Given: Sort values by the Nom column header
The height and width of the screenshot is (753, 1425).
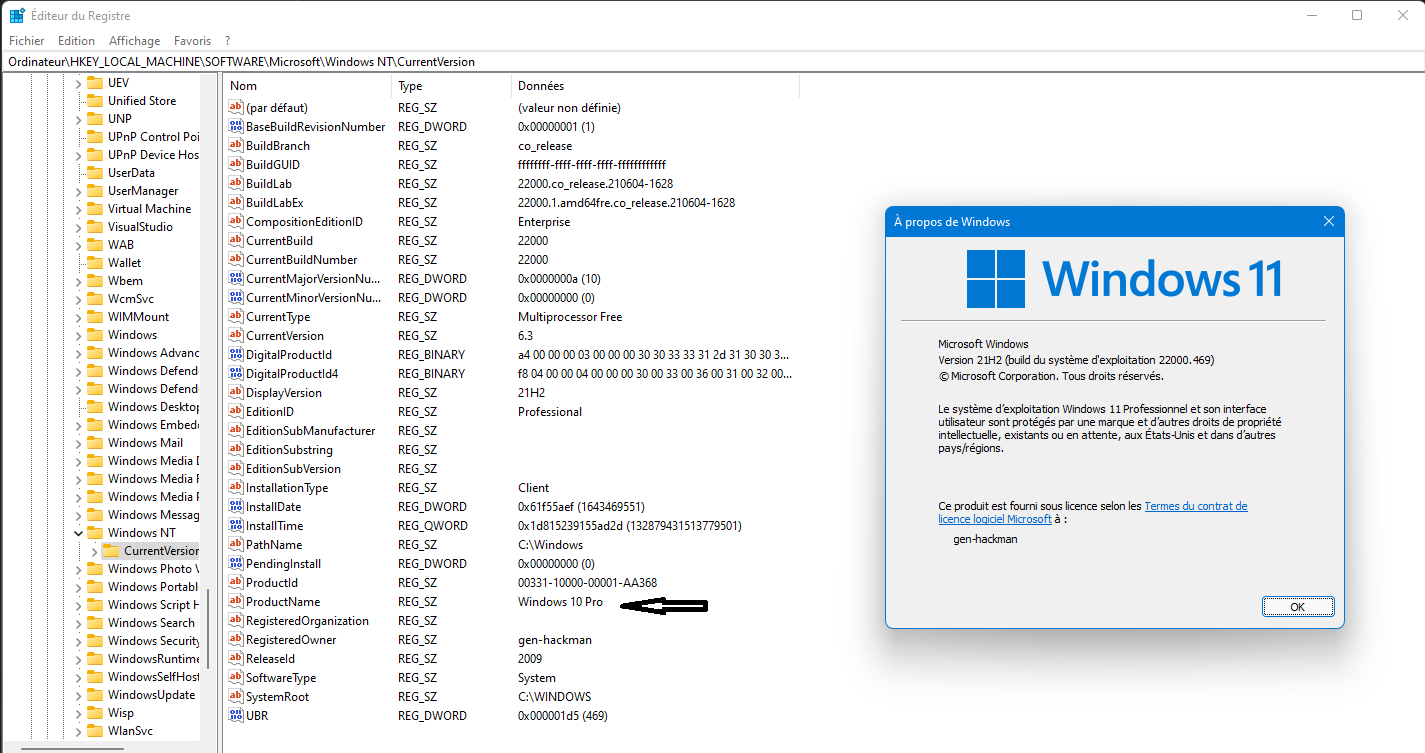Looking at the screenshot, I should click(307, 86).
